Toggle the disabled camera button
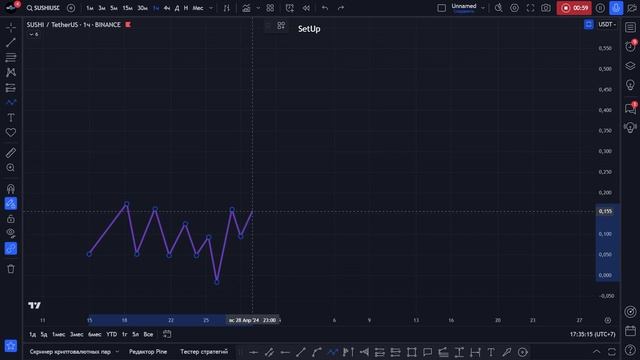The image size is (640, 360). point(632,8)
